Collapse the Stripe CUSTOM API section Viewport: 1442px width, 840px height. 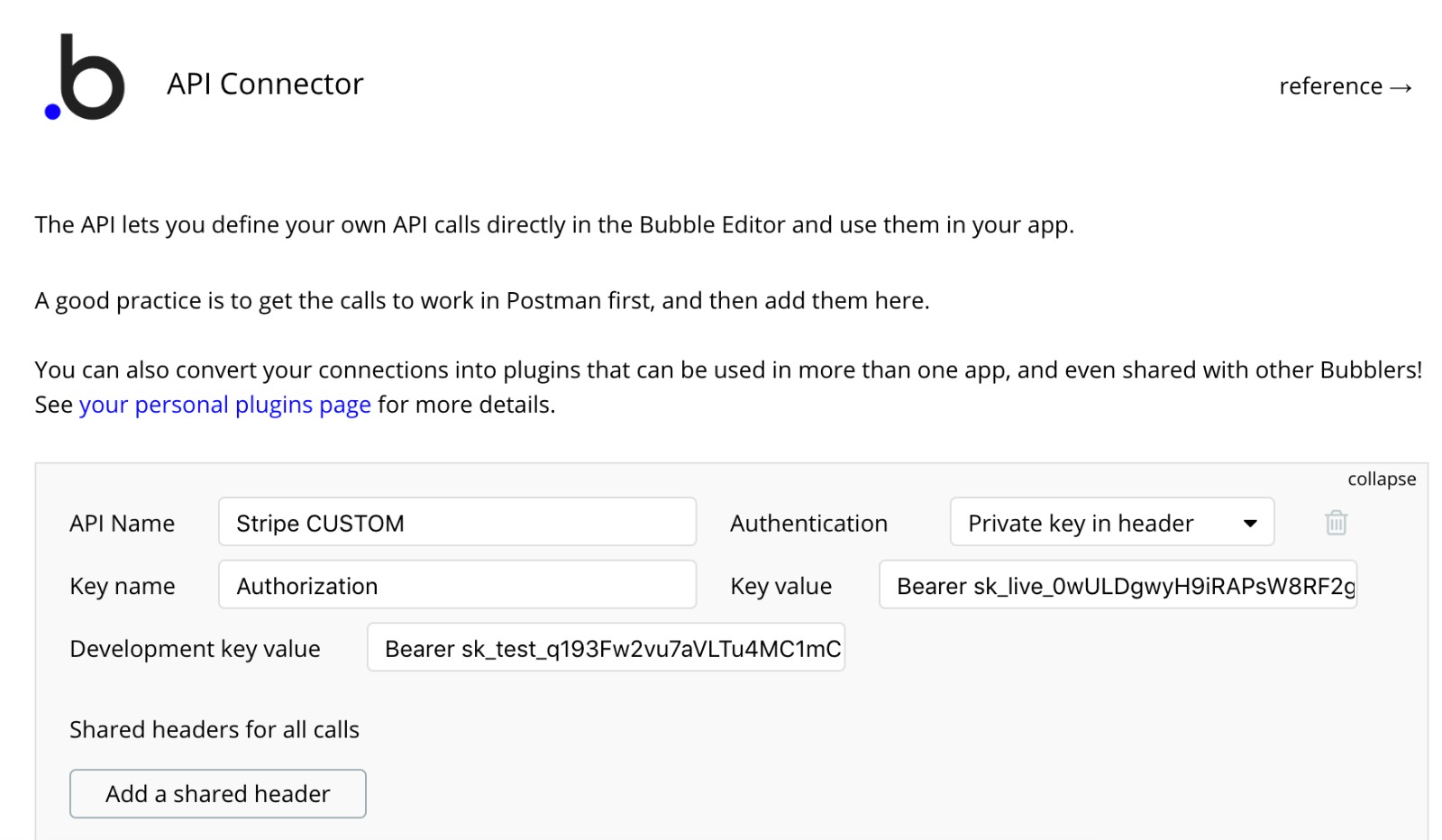click(x=1382, y=479)
